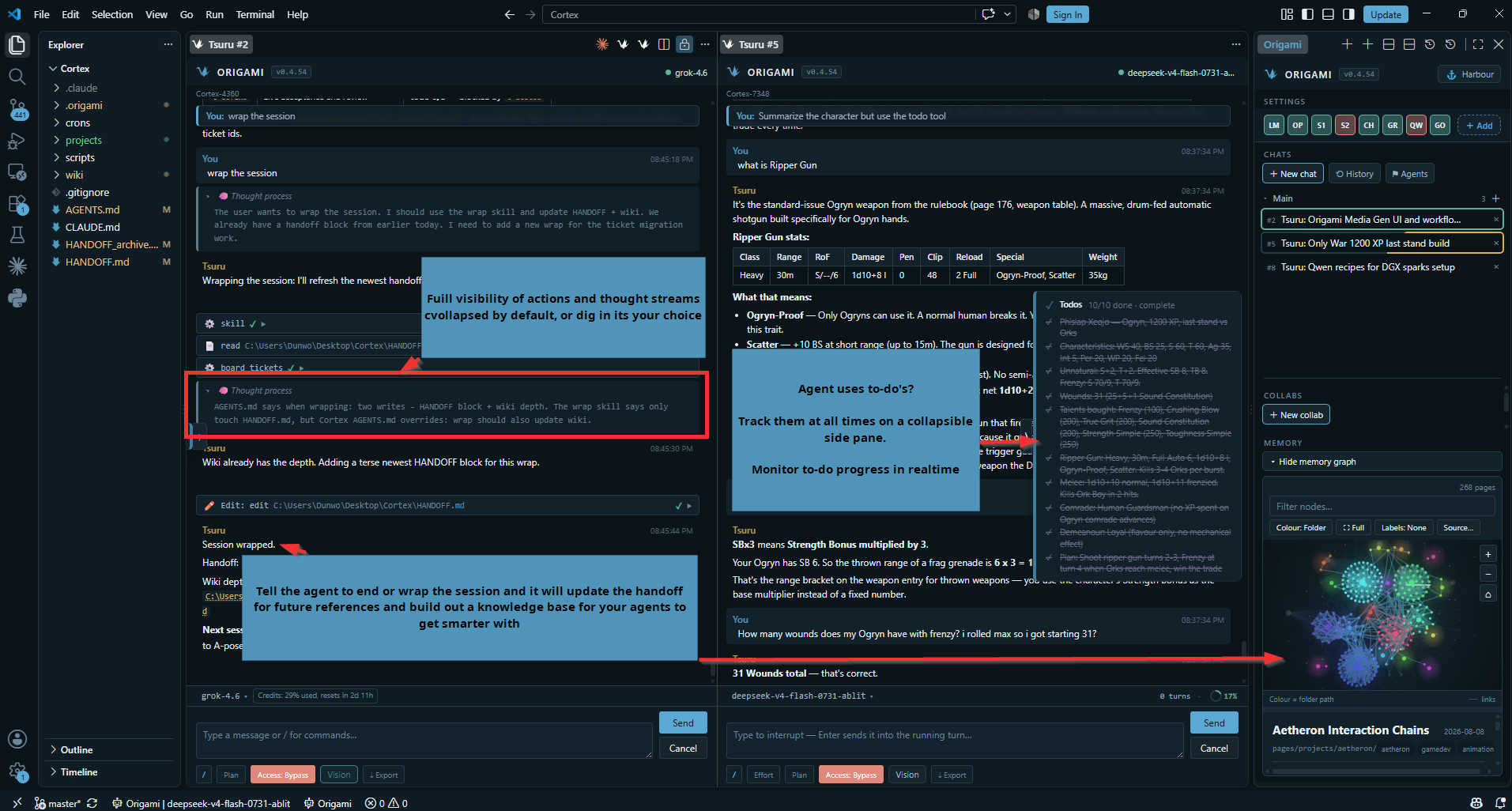Zoom out on the memory graph

[1488, 574]
